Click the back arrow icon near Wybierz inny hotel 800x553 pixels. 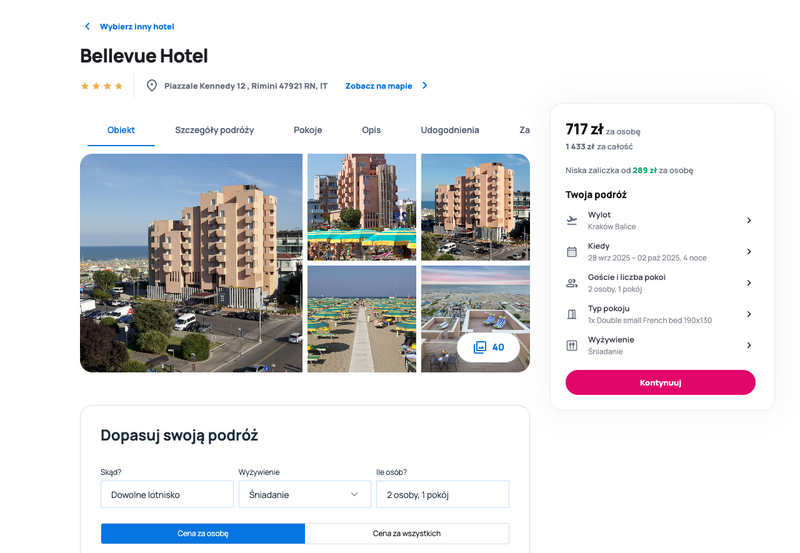tap(87, 26)
